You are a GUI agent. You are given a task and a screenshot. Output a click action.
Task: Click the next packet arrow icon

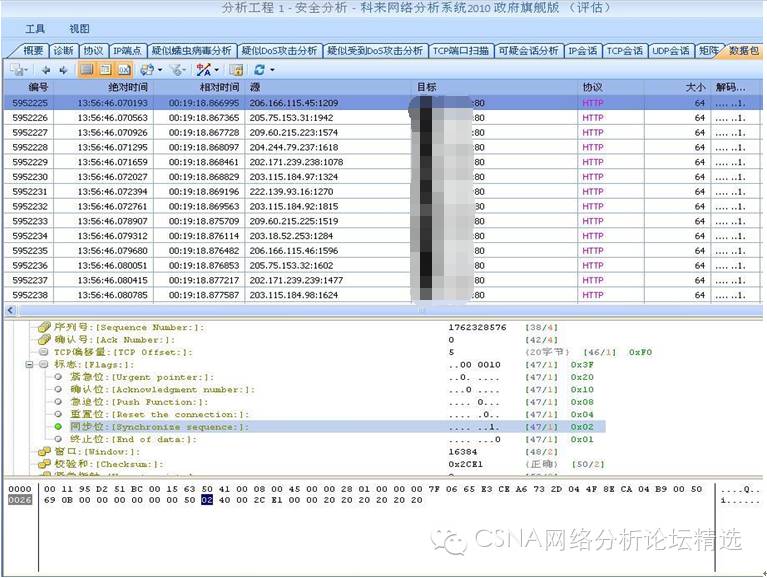pos(63,70)
